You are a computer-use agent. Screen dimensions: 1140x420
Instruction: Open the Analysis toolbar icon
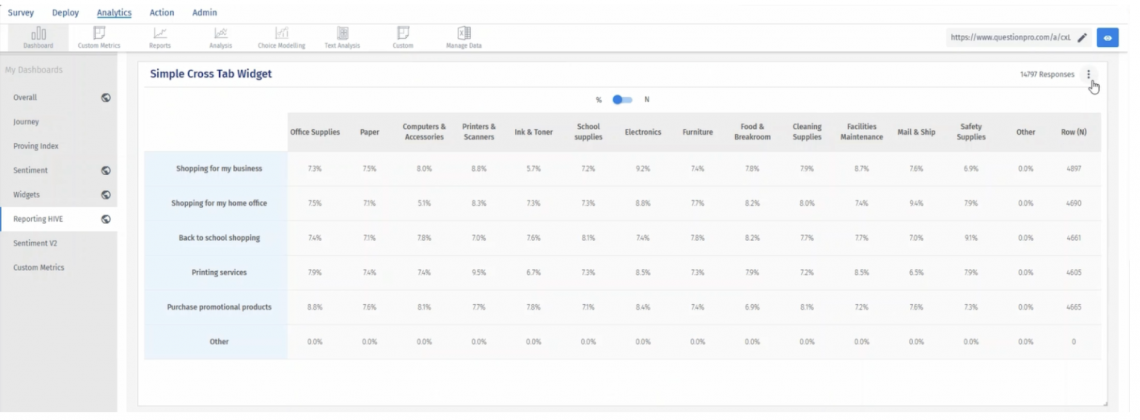pos(221,37)
